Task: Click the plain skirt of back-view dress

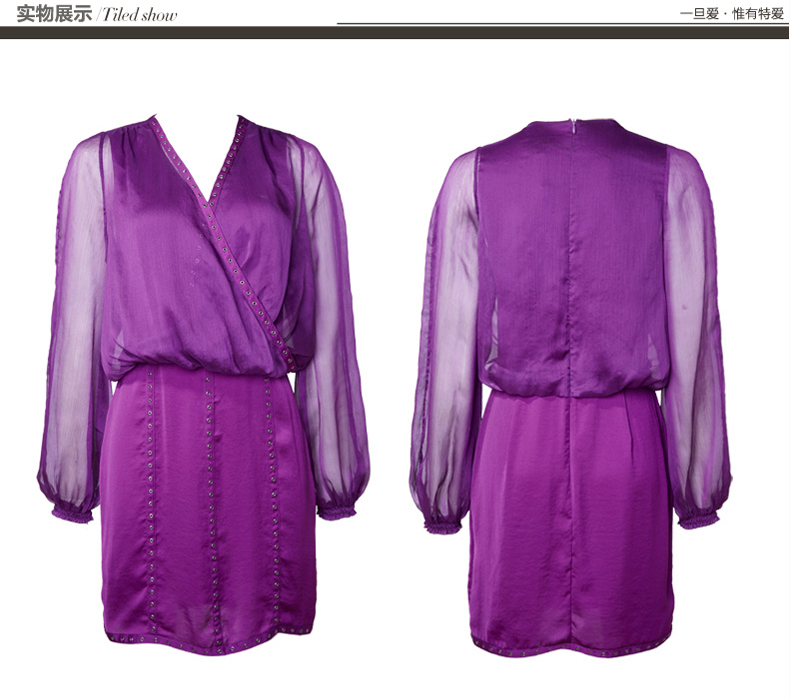Action: coord(571,520)
